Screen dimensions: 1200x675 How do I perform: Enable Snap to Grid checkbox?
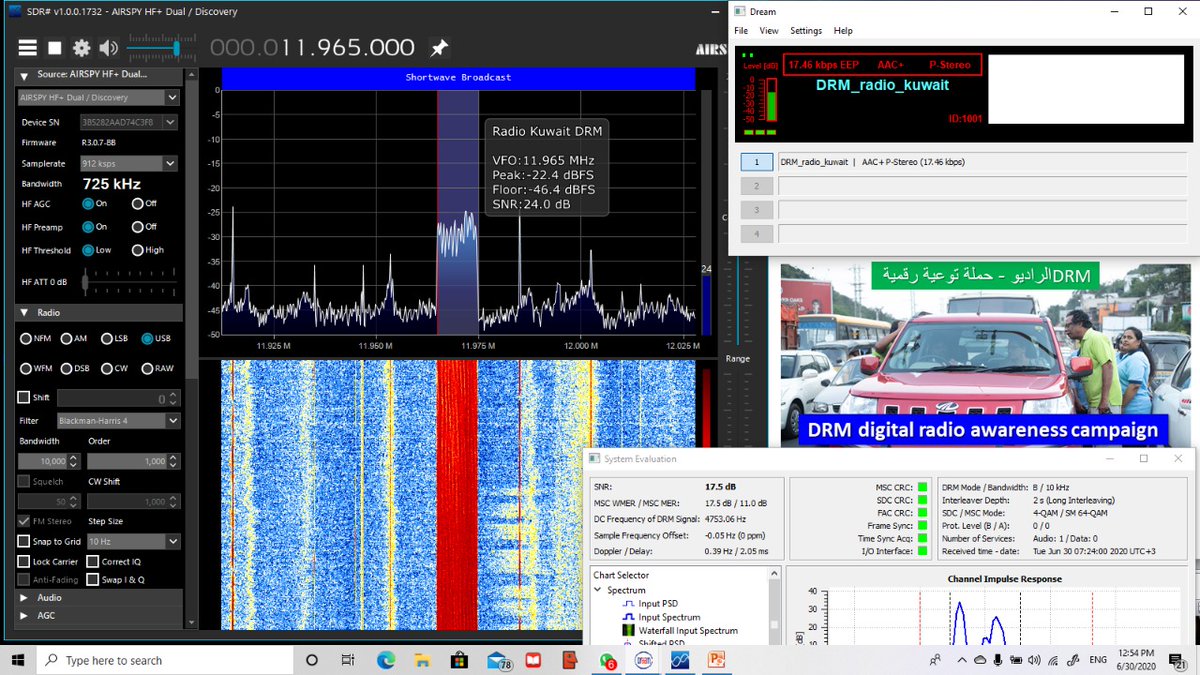coord(24,541)
